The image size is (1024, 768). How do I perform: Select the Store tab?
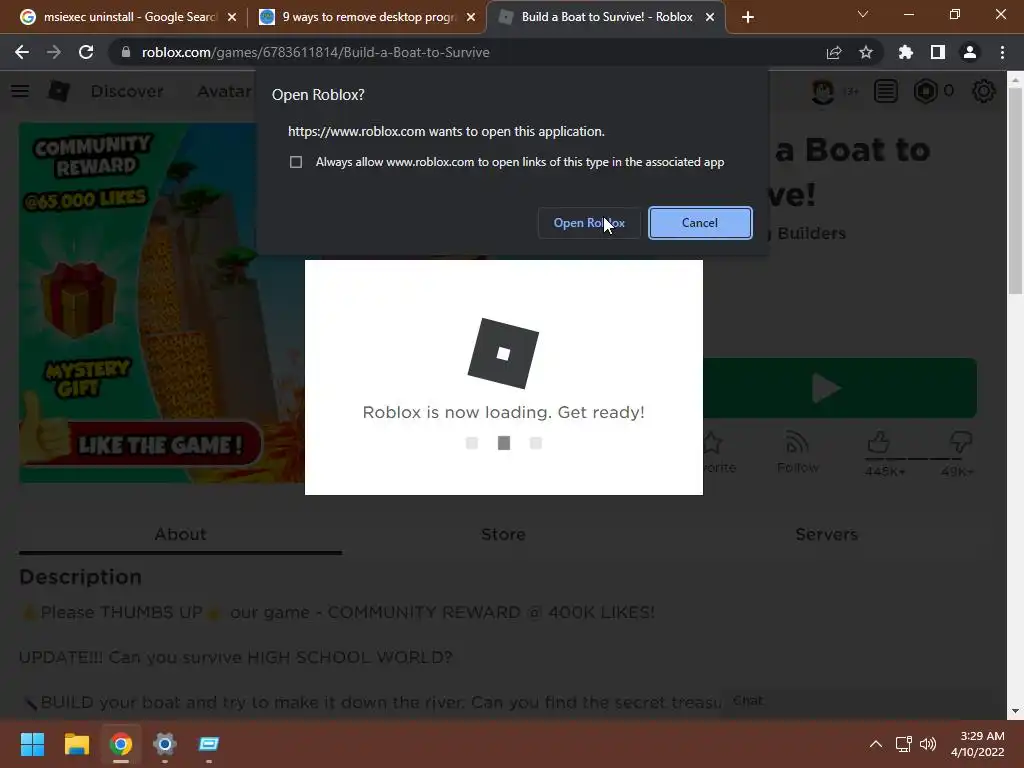[504, 534]
